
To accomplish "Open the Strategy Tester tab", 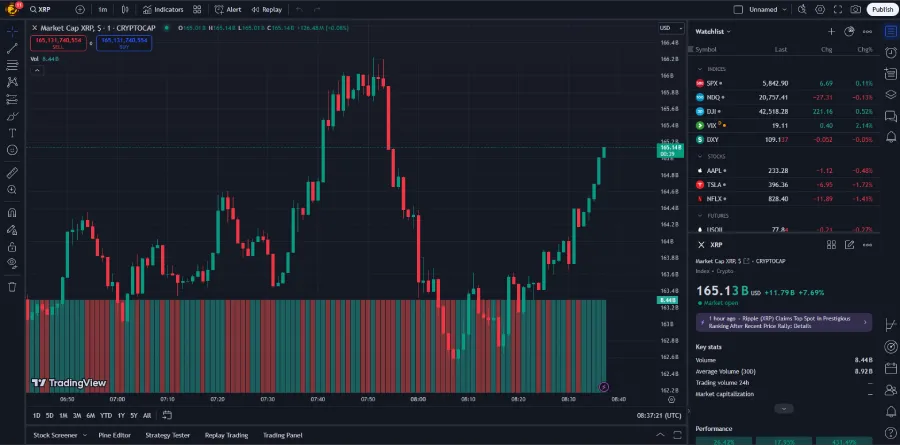I will pyautogui.click(x=168, y=435).
